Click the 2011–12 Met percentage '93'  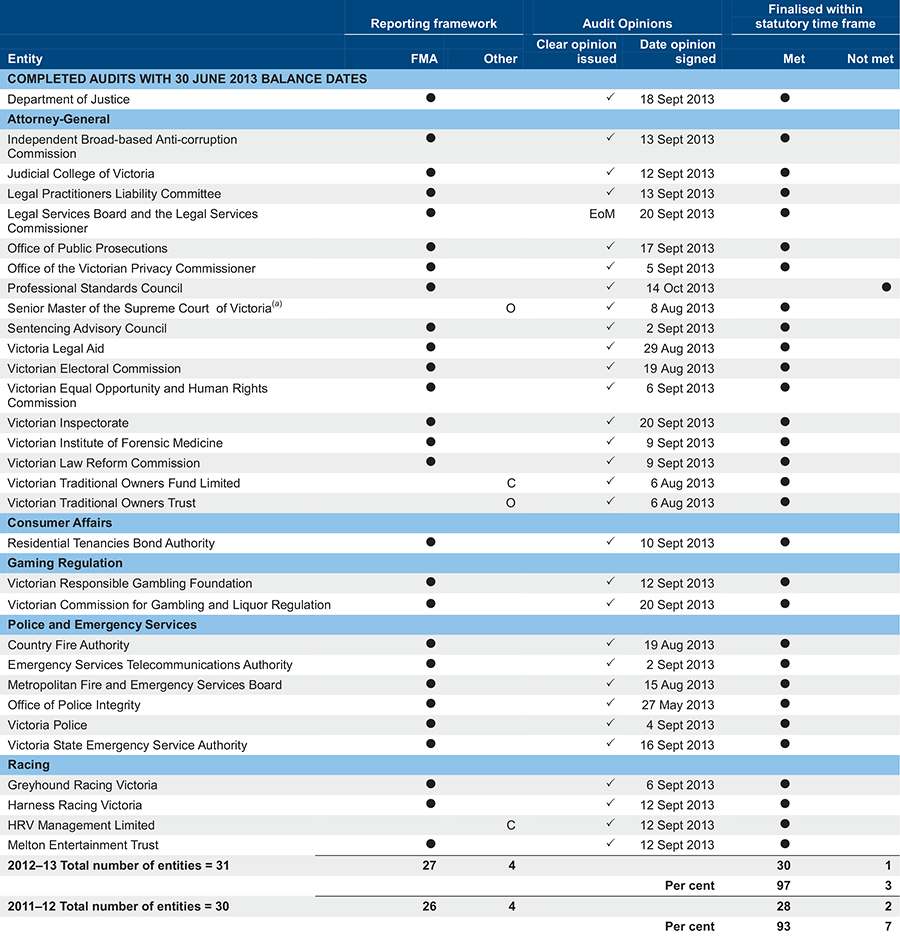(783, 926)
